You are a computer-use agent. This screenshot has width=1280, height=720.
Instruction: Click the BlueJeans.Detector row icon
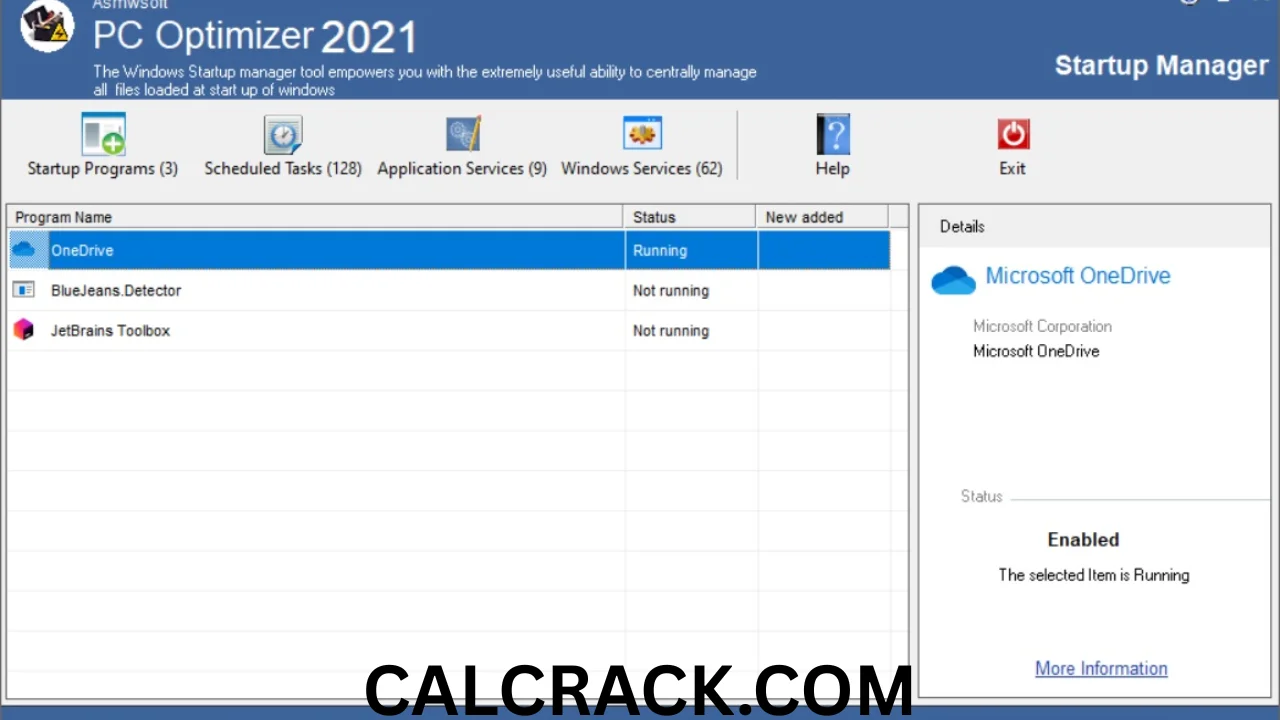coord(24,290)
